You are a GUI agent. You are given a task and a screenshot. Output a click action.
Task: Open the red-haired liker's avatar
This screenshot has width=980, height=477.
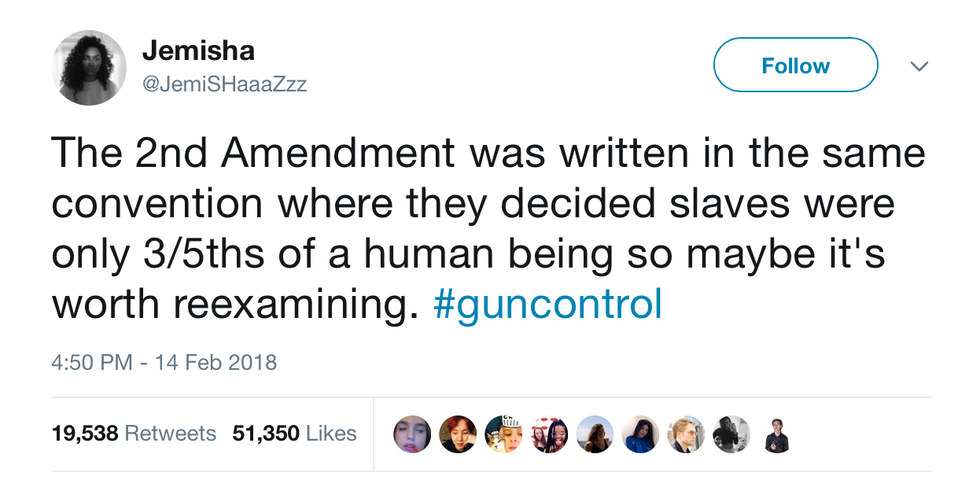458,434
